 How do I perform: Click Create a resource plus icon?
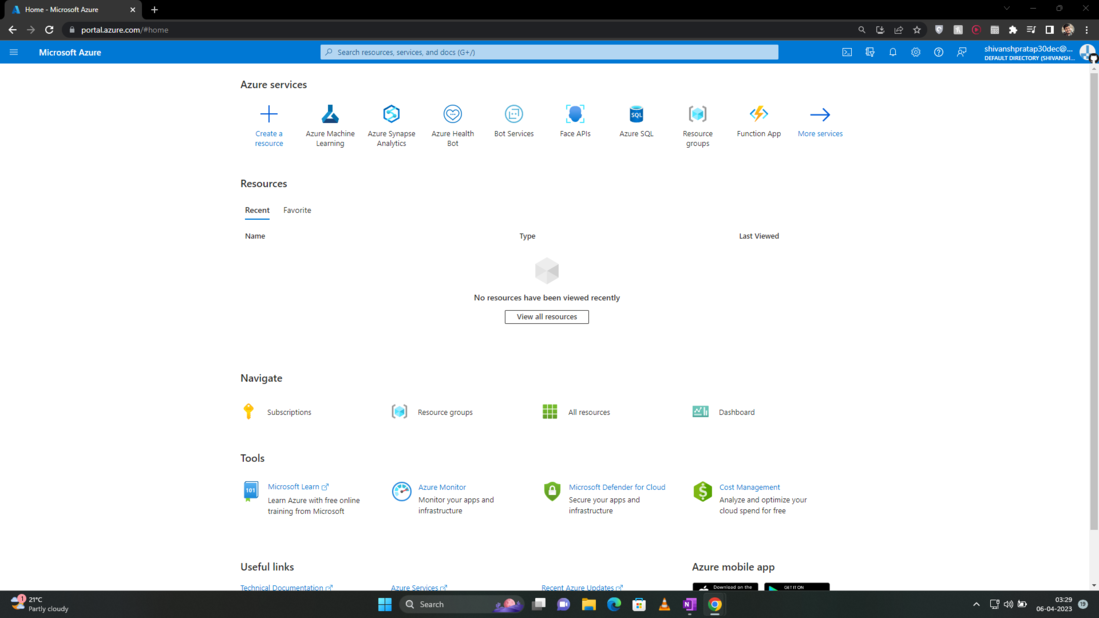pyautogui.click(x=268, y=114)
